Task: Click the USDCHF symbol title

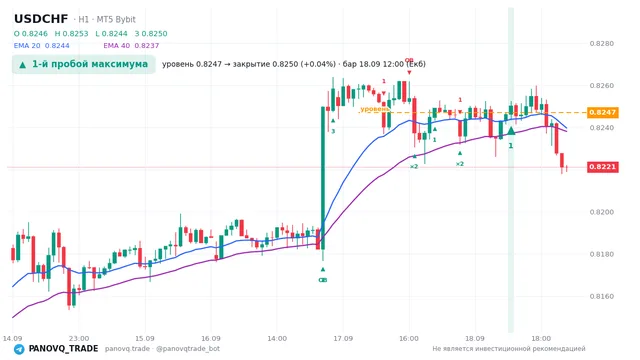Action: 41,19
